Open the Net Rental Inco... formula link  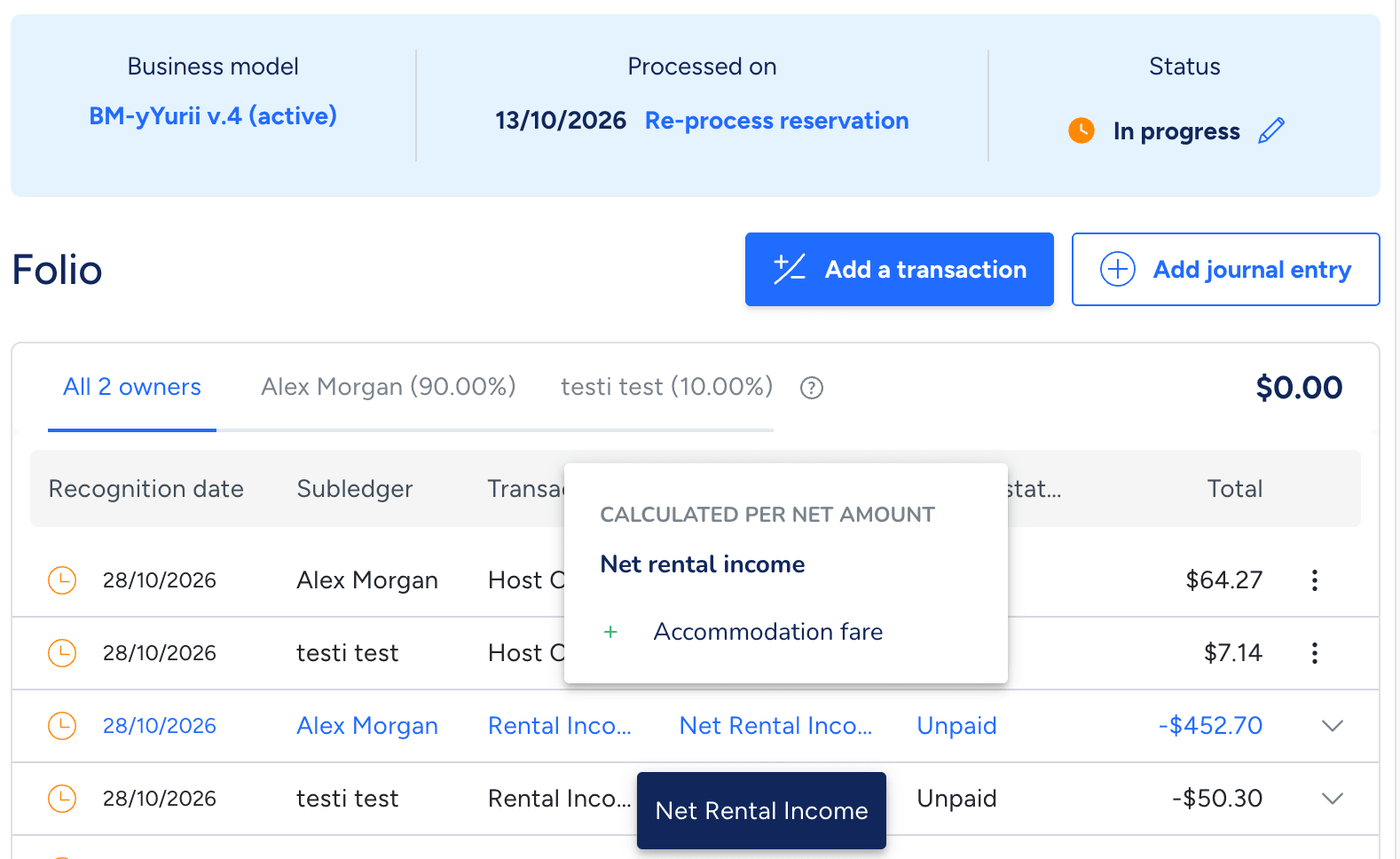tap(776, 726)
